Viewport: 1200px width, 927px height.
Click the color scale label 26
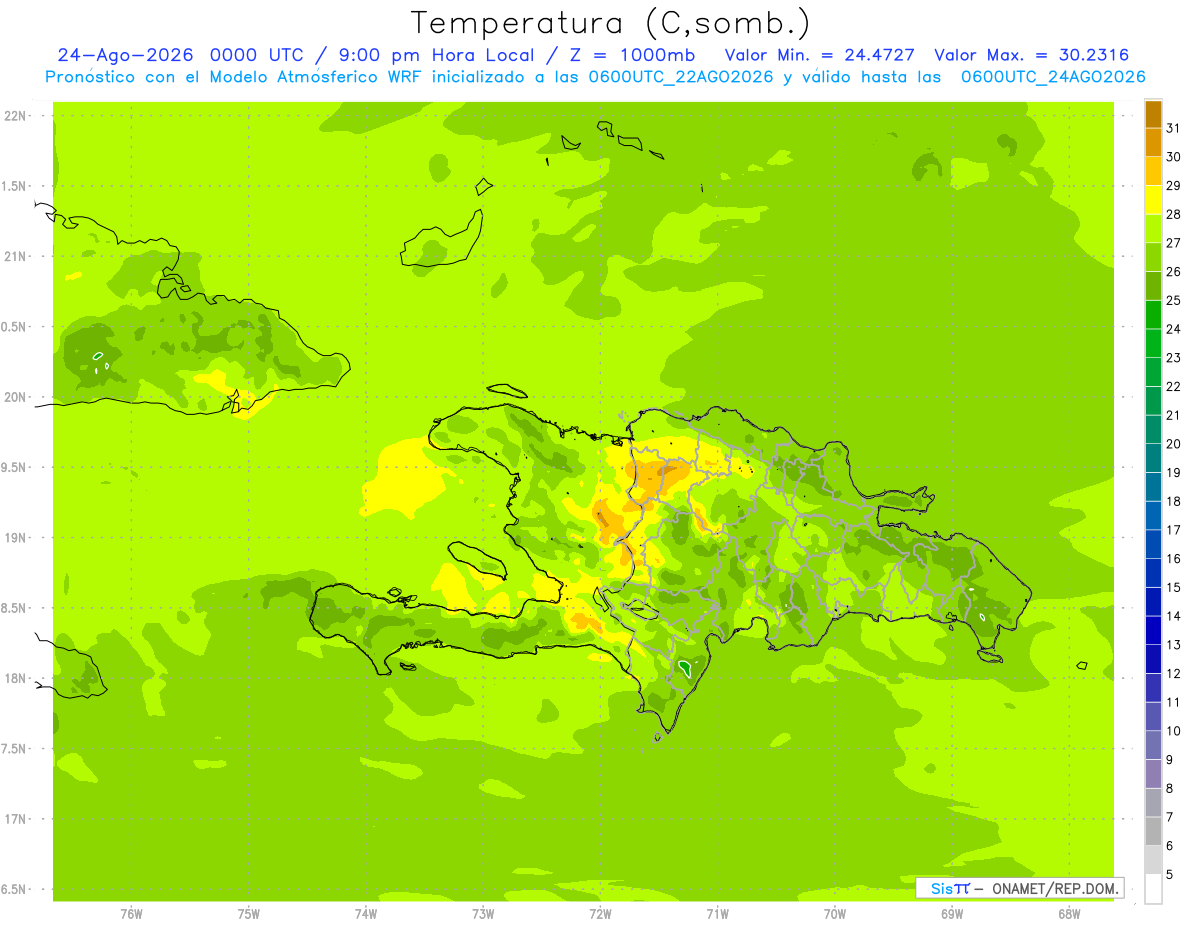pos(1173,271)
